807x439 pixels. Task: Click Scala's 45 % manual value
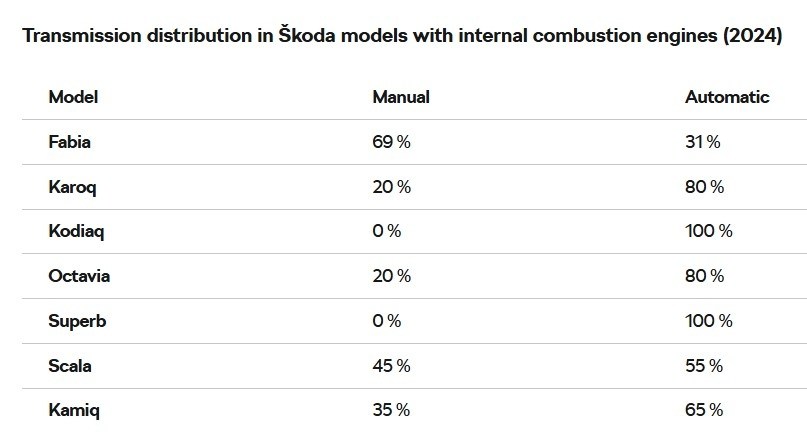391,366
